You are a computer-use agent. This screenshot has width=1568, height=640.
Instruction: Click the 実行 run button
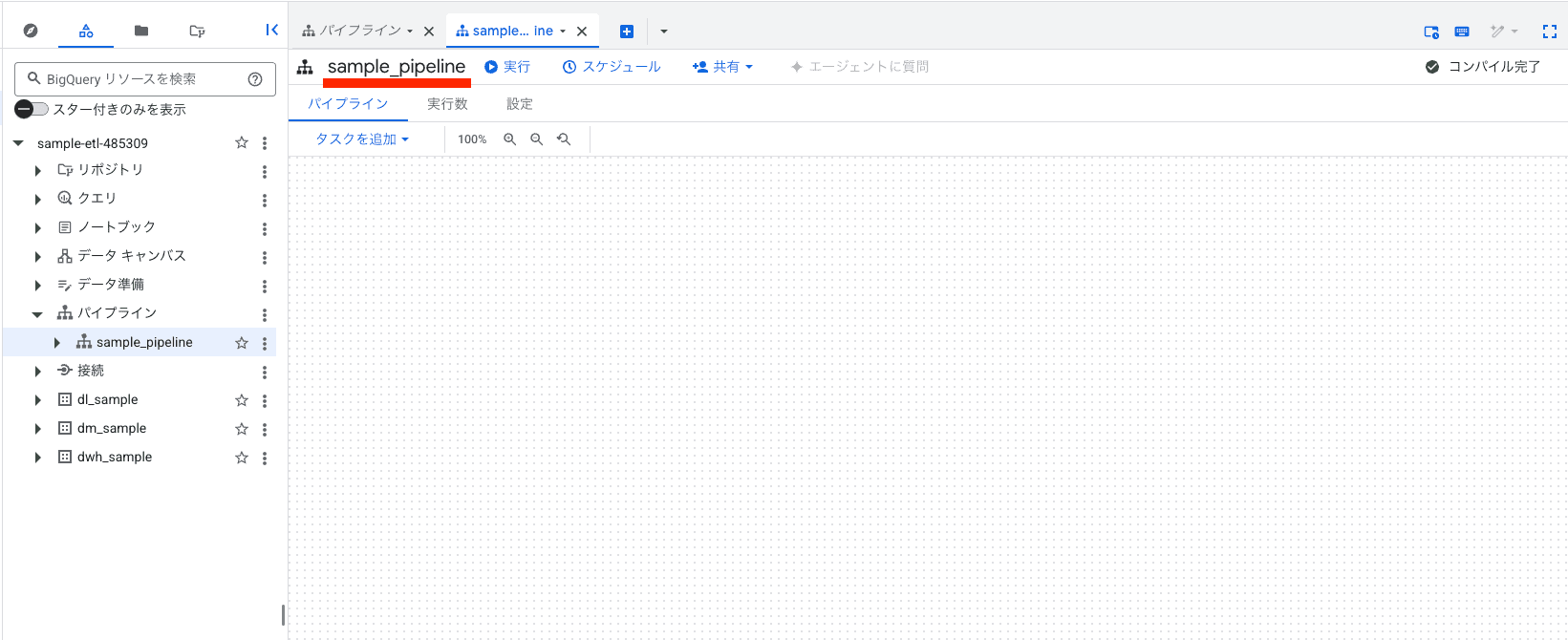click(x=507, y=67)
